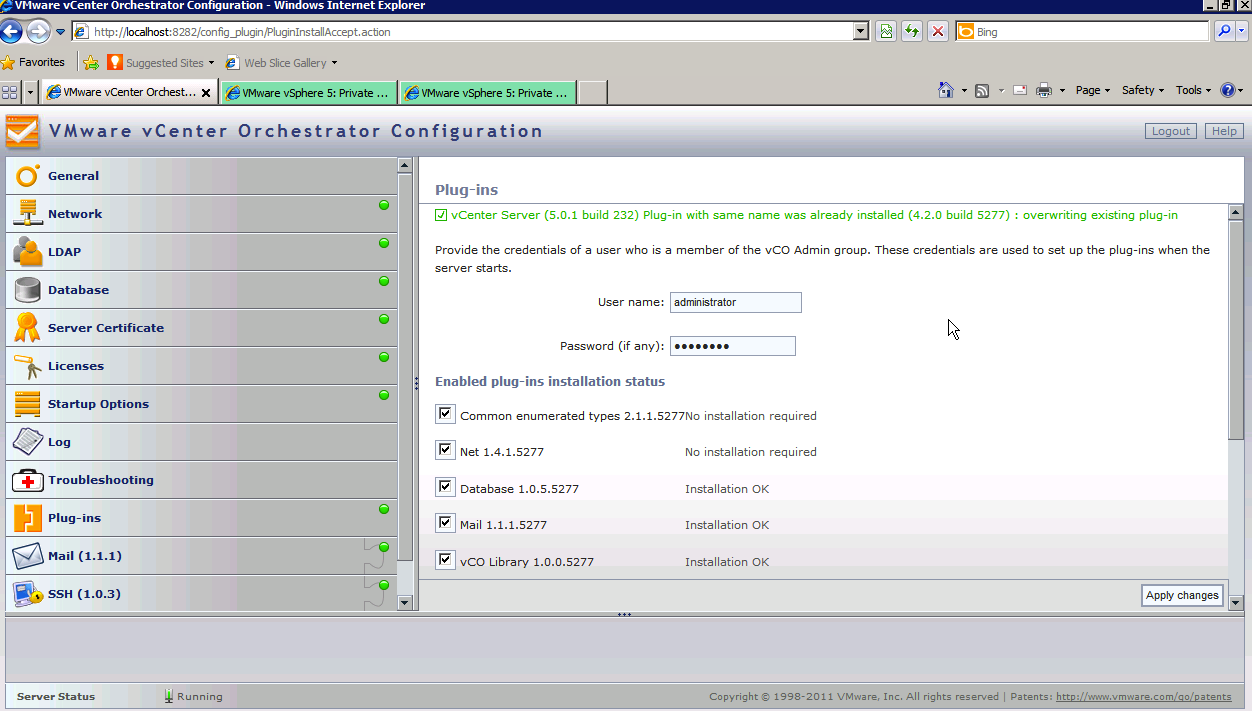Click the Compatibility View icon
This screenshot has height=711, width=1252.
[x=886, y=32]
